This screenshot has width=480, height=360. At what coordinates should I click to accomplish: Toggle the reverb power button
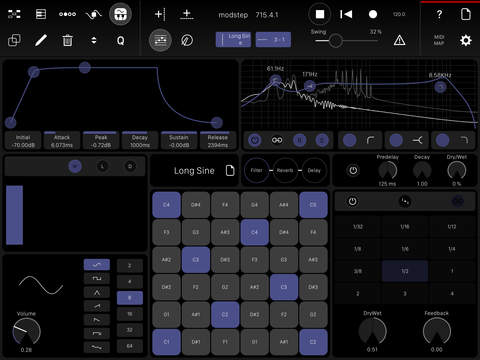353,170
